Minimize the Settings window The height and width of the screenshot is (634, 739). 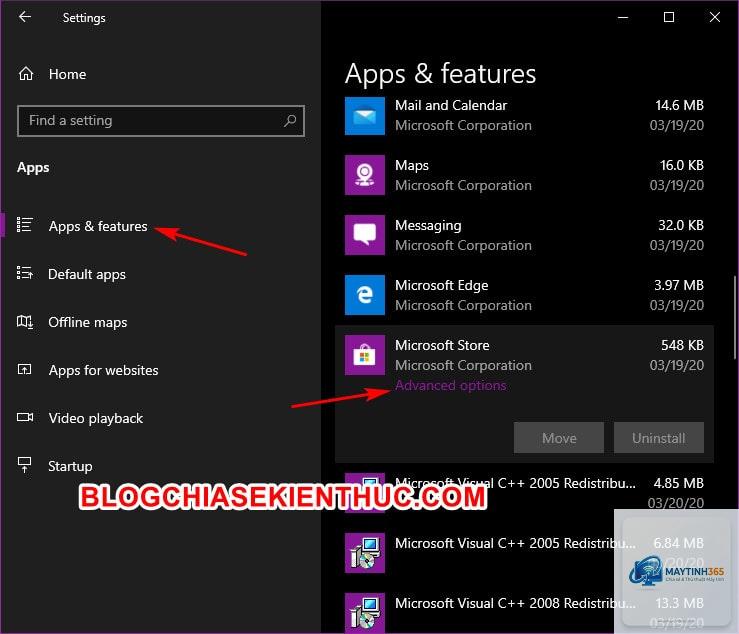click(623, 17)
